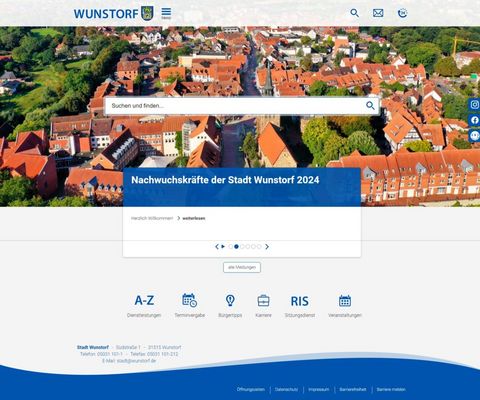Click the slideshow play button
The height and width of the screenshot is (400, 480).
(223, 247)
